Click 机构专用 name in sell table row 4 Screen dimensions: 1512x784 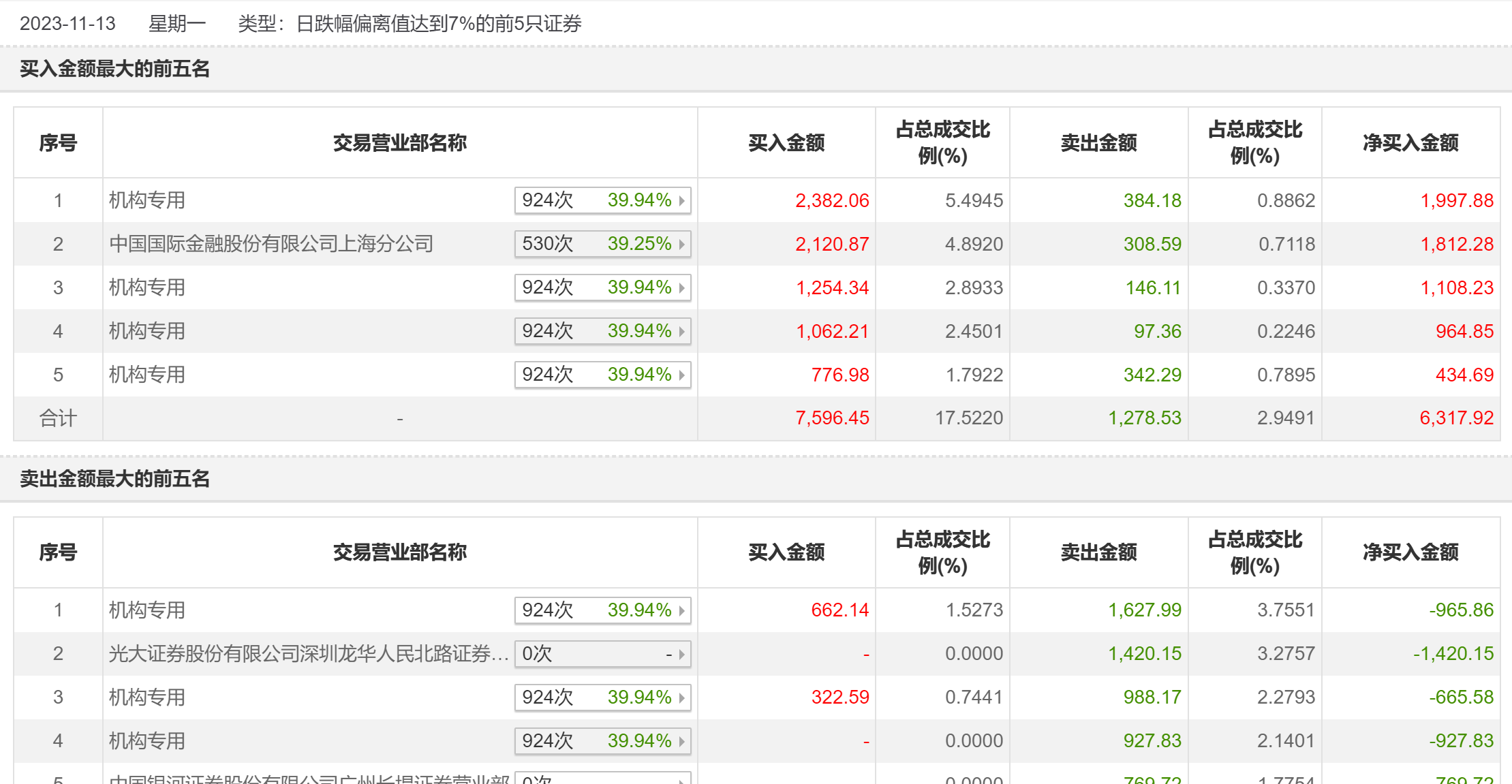click(147, 741)
